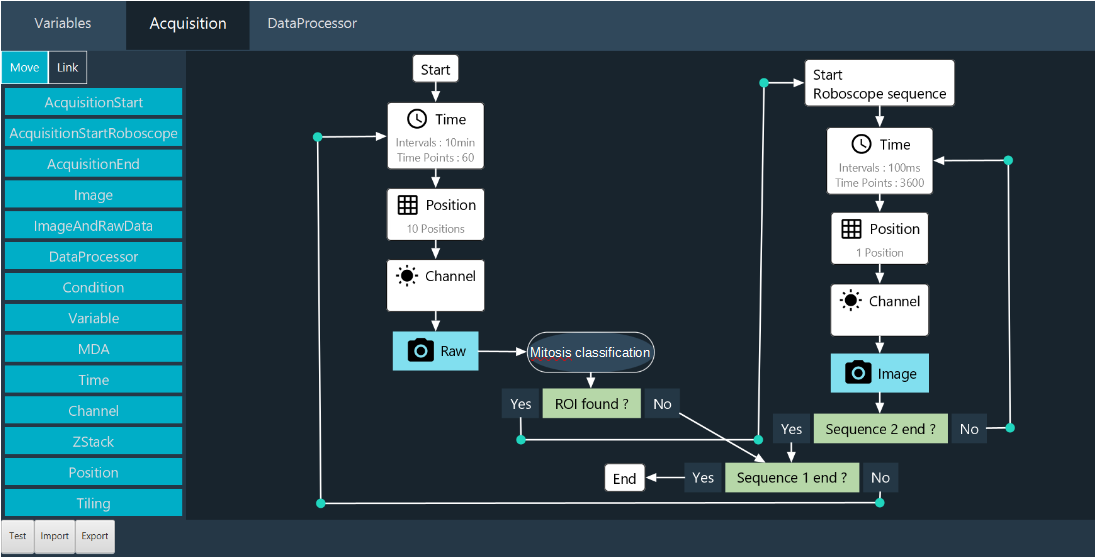The height and width of the screenshot is (557, 1095).
Task: Select Channel block in palette
Action: click(x=94, y=410)
